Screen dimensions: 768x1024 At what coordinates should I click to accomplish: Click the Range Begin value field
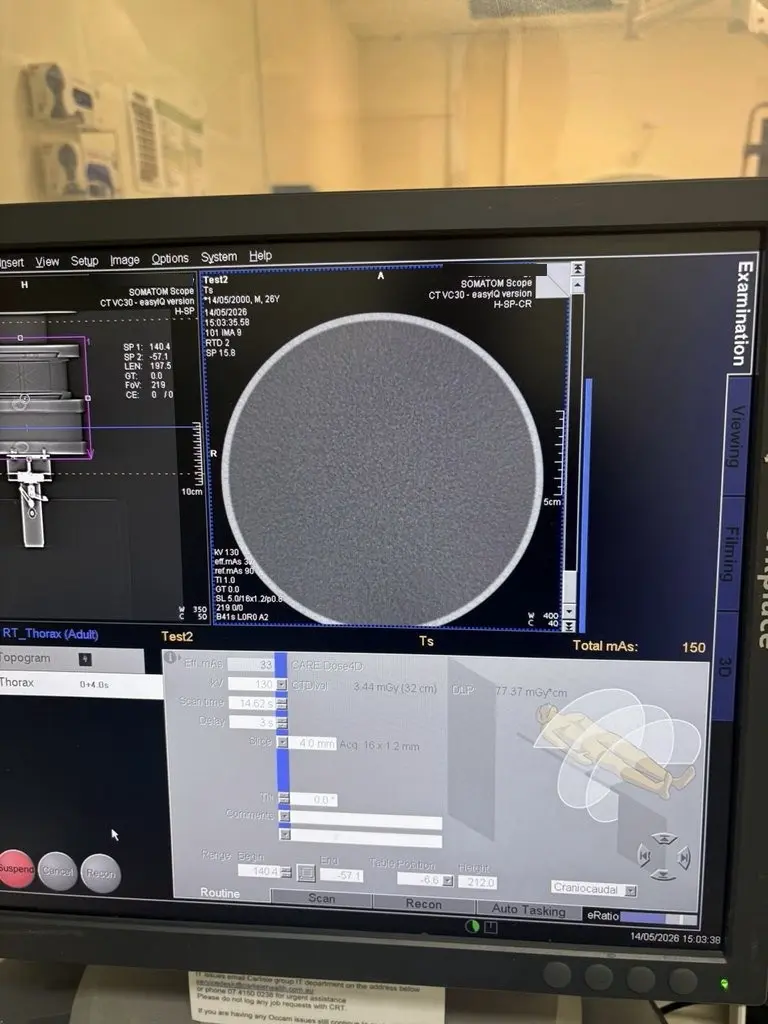click(x=259, y=871)
